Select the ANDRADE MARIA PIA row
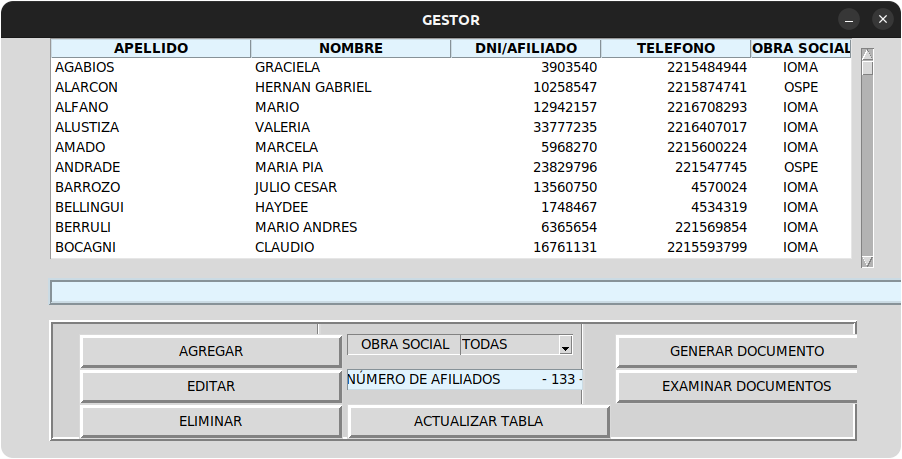 (300, 167)
